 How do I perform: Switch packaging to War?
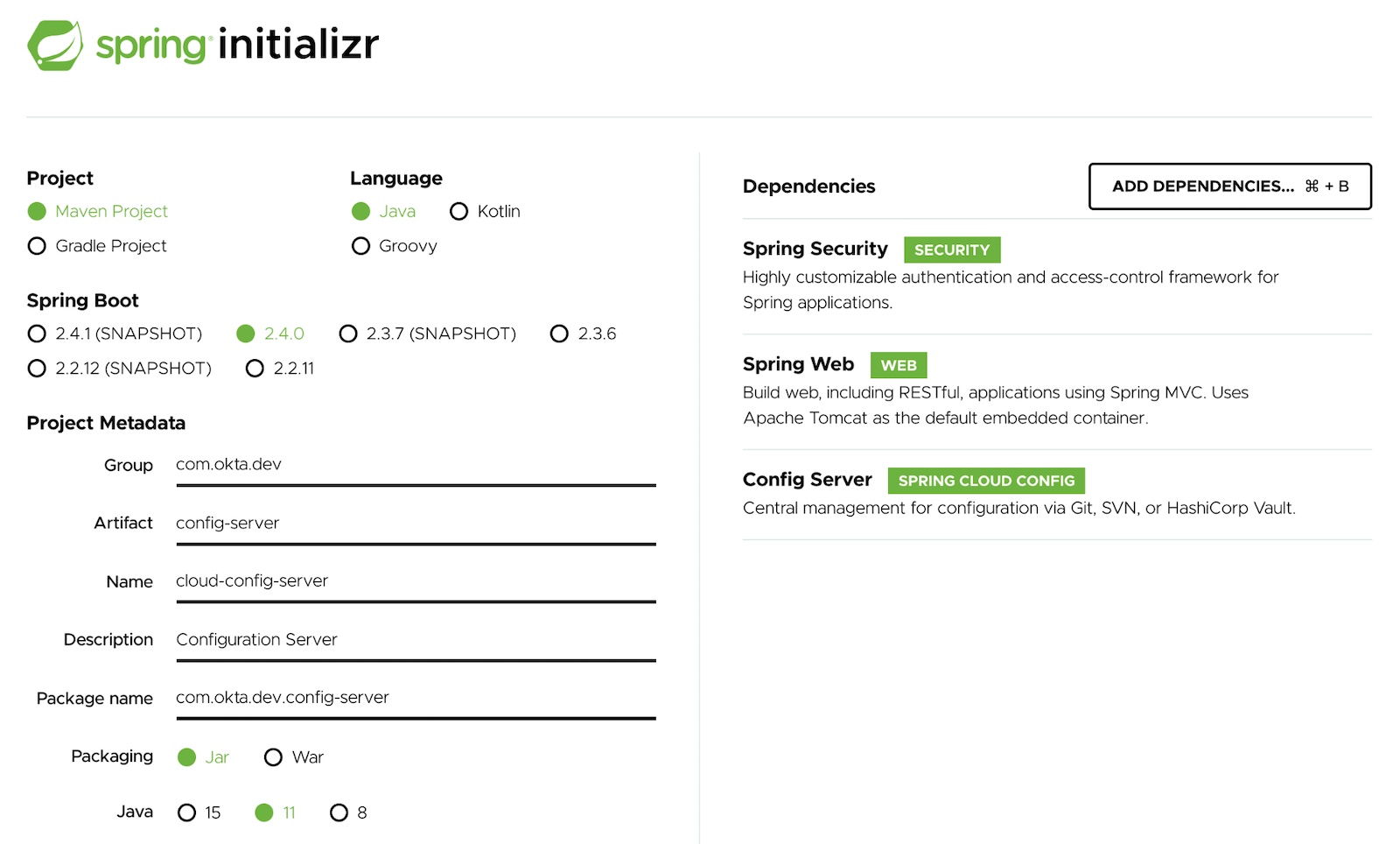273,757
